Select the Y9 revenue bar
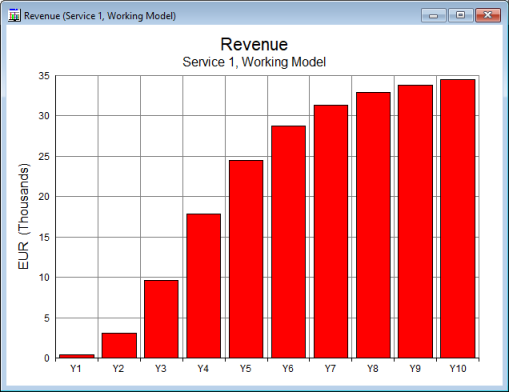Viewport: 509px width, 392px height. pos(415,222)
